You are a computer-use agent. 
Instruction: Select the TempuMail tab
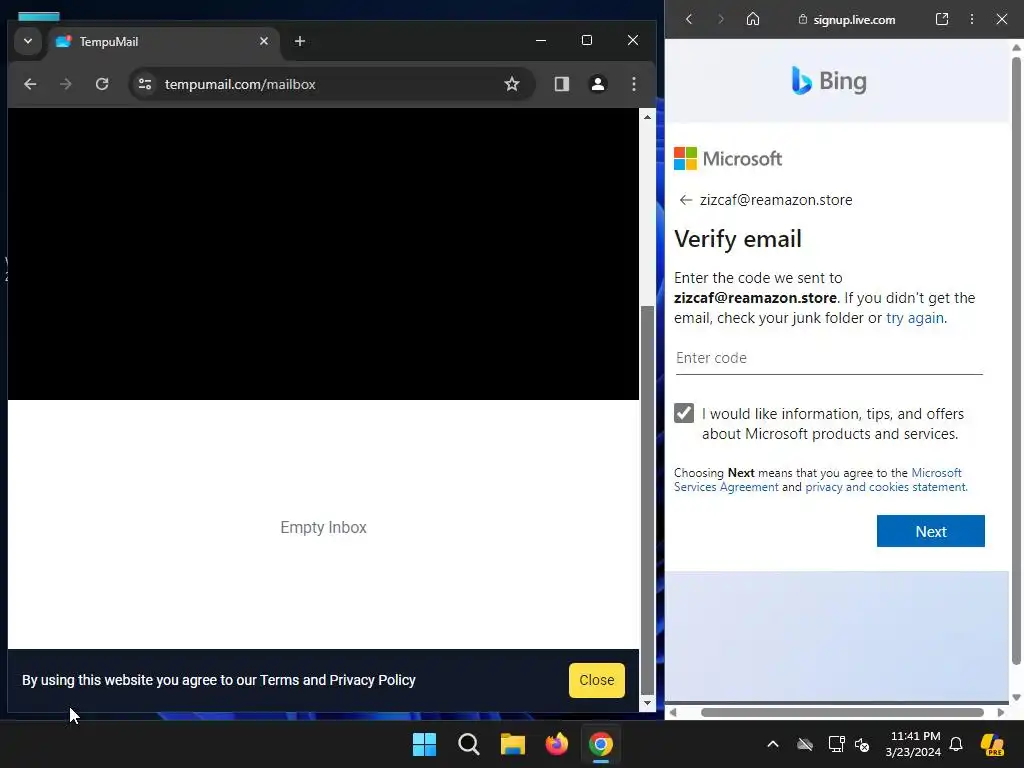click(x=163, y=42)
